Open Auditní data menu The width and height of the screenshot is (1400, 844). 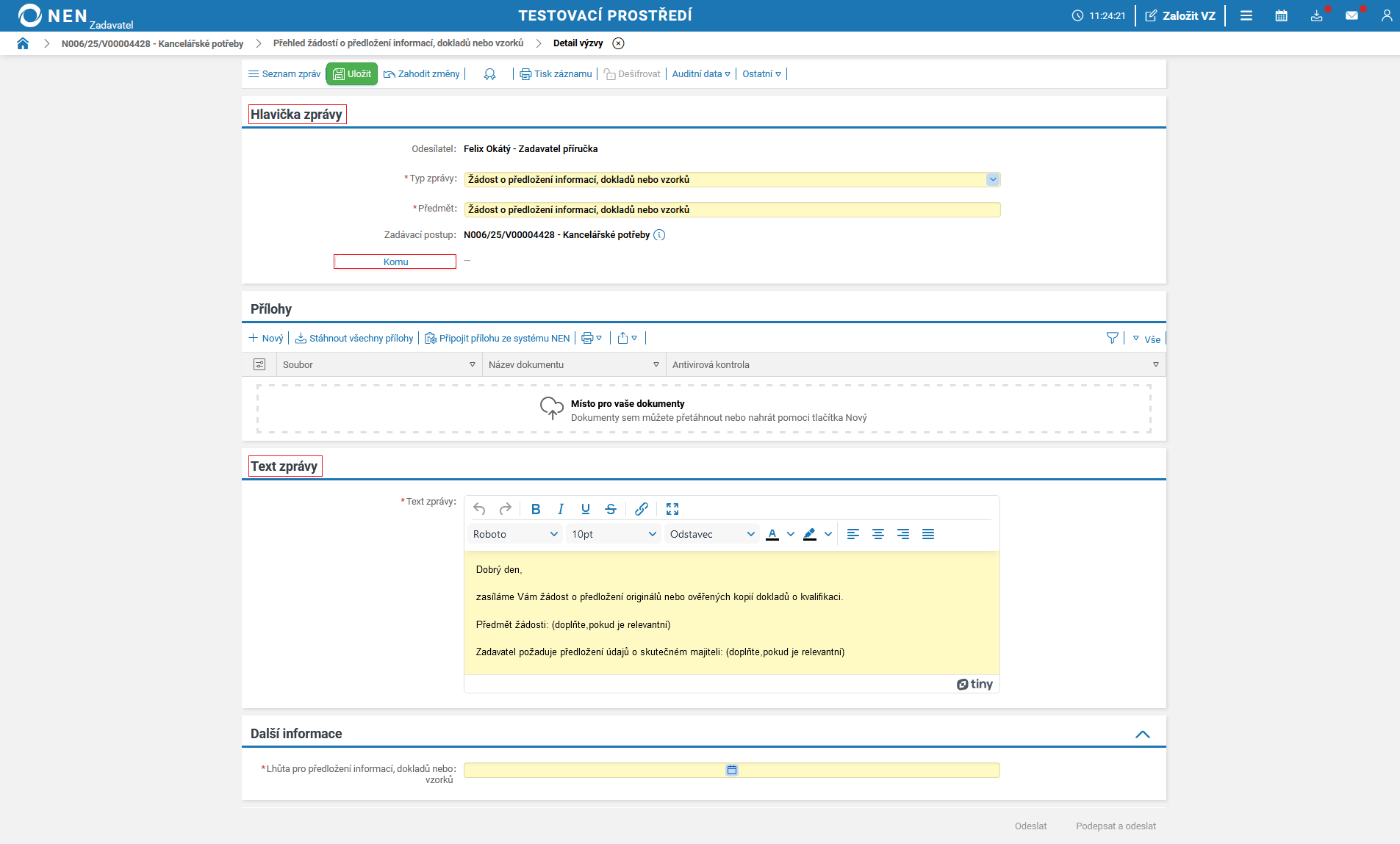coord(701,74)
